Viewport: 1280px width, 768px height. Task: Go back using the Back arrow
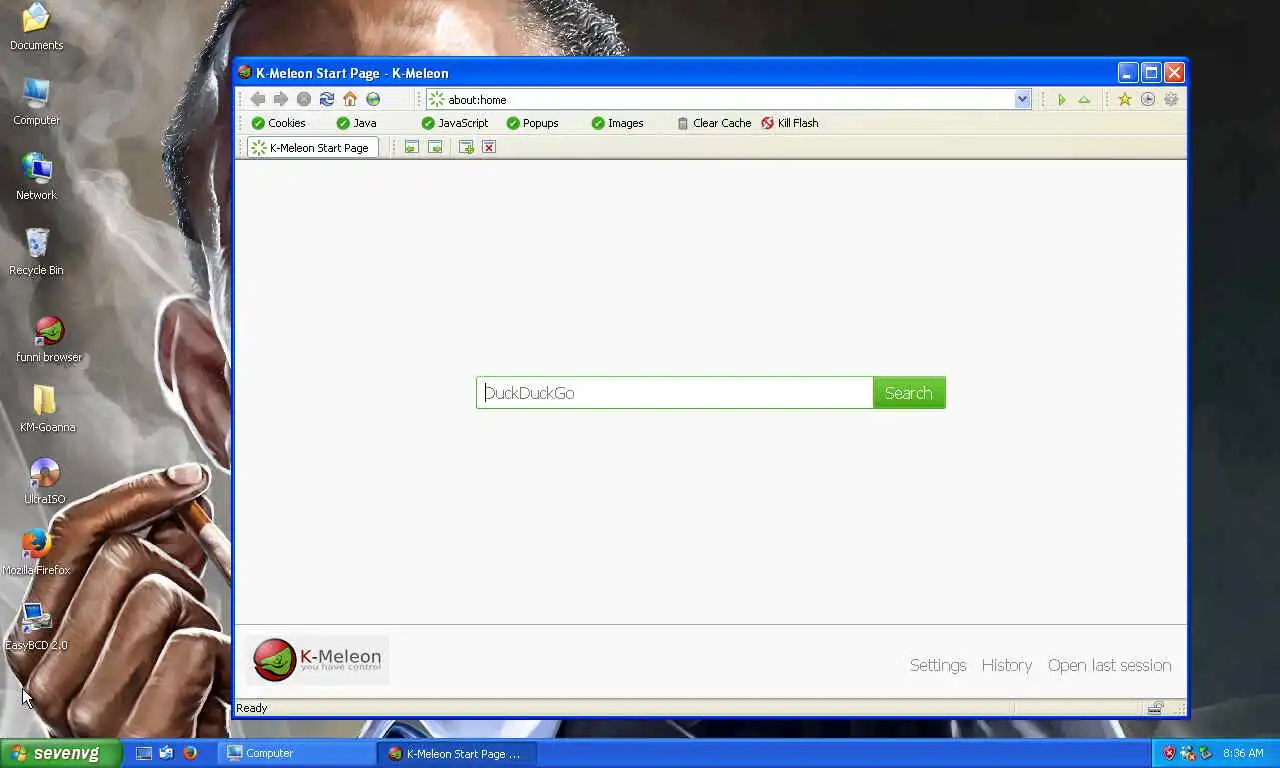[x=258, y=99]
